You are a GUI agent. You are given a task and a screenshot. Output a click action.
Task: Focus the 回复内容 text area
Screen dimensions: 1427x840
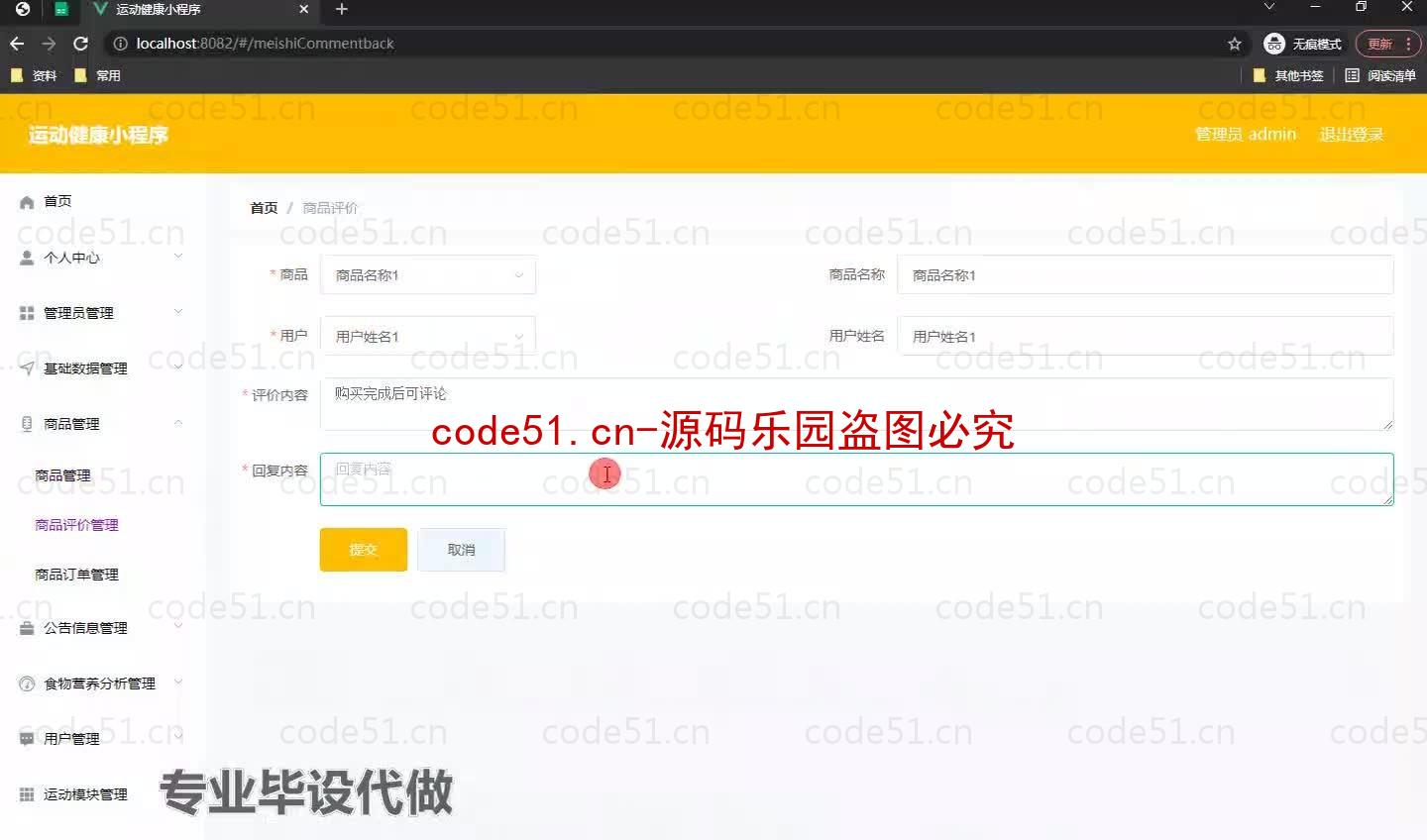pyautogui.click(x=856, y=479)
